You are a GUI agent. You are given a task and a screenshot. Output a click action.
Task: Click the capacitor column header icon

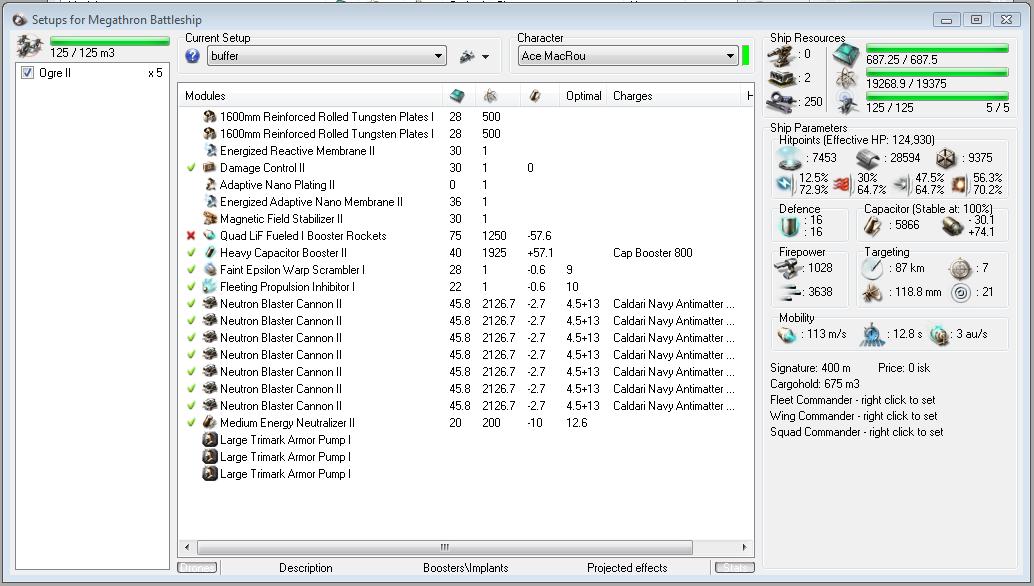(x=535, y=96)
